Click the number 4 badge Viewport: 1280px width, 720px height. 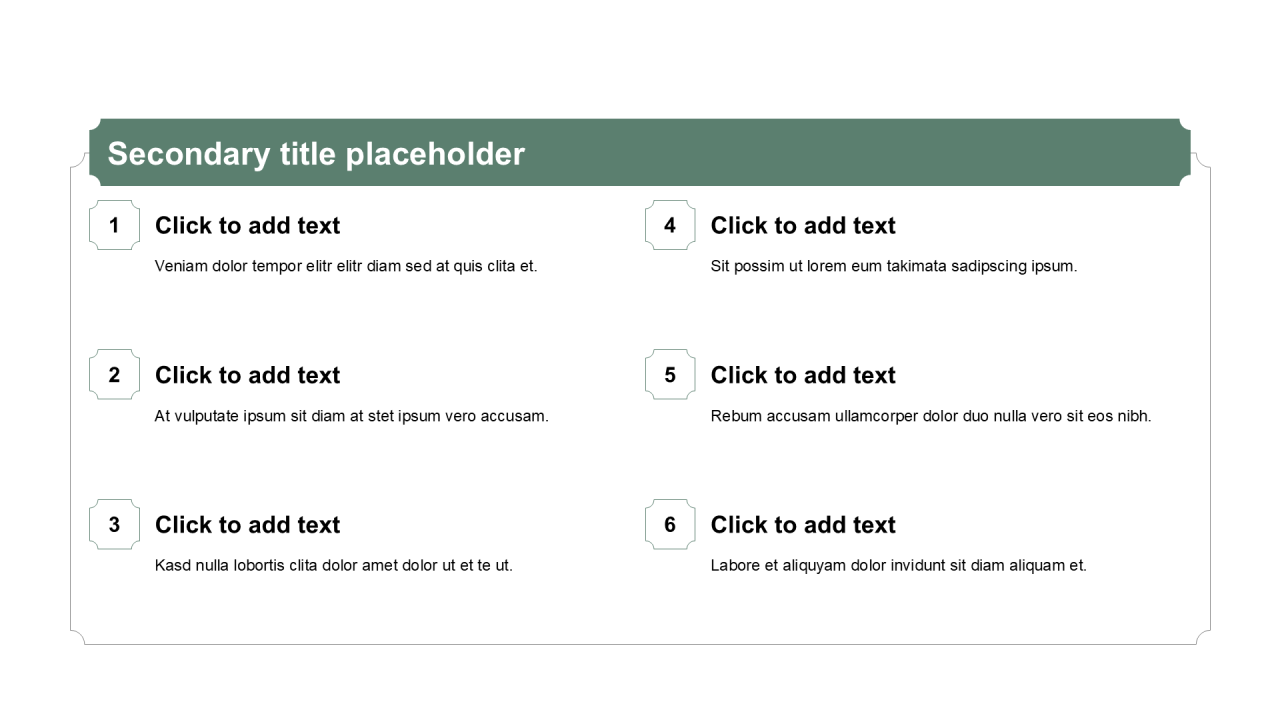pyautogui.click(x=670, y=225)
